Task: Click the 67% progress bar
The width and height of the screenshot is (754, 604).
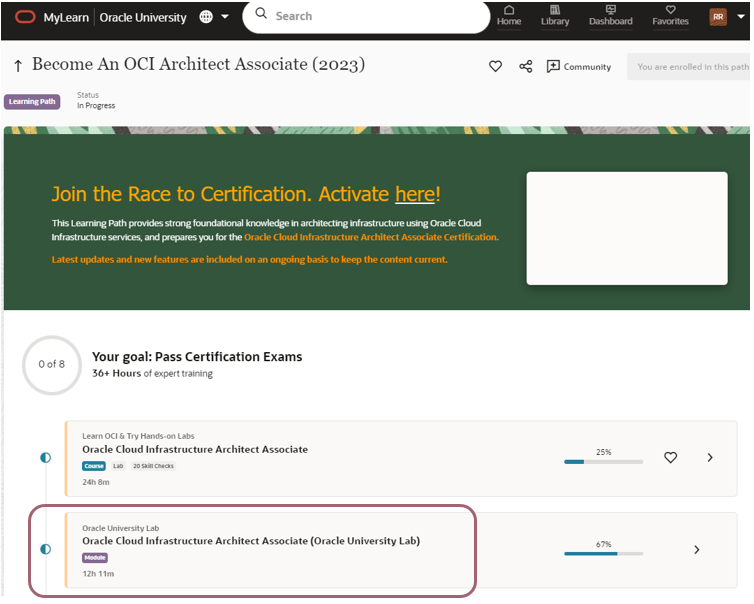Action: click(603, 553)
